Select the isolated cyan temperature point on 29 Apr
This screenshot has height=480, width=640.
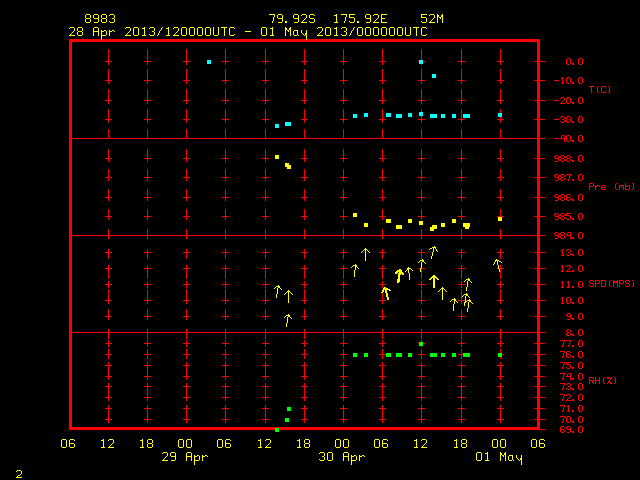[209, 62]
